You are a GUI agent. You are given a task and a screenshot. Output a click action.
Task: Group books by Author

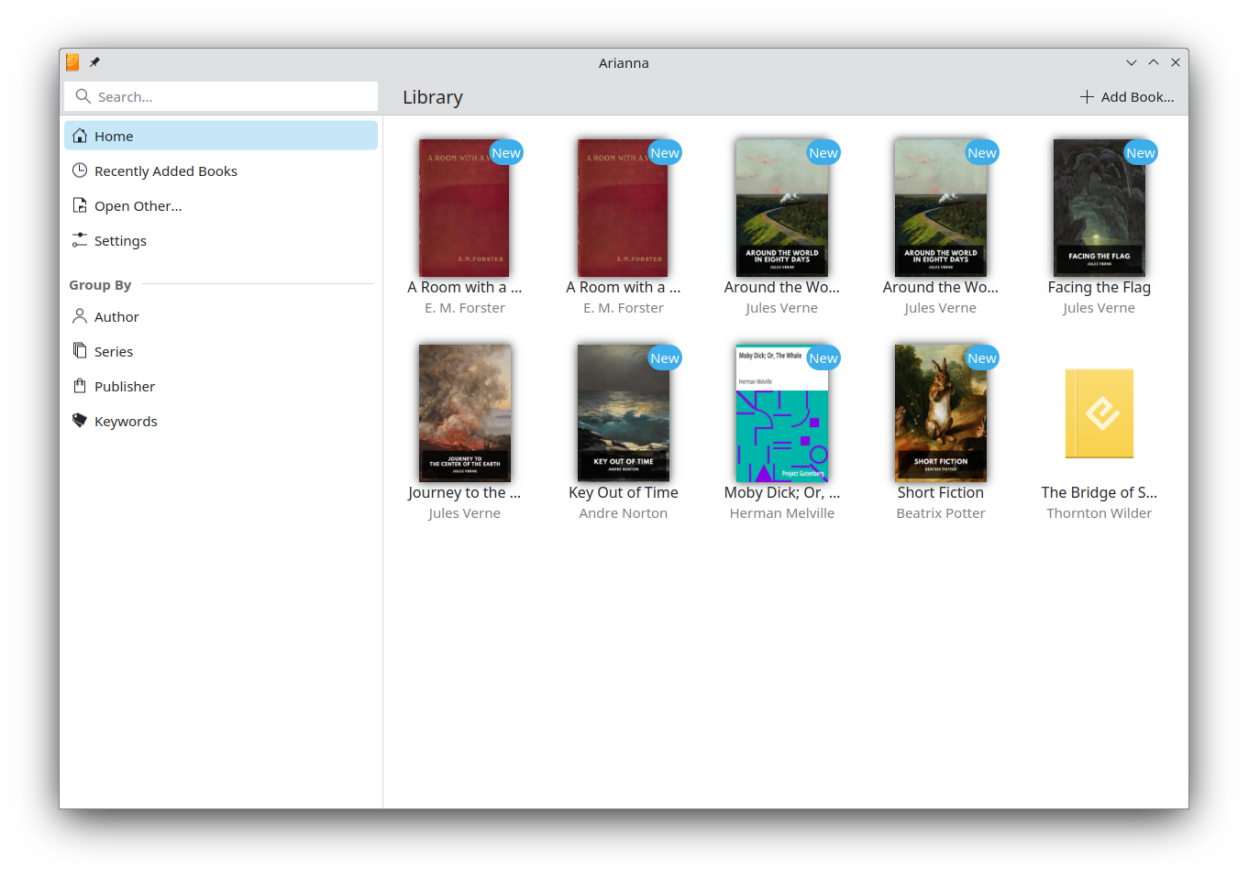[x=116, y=317]
